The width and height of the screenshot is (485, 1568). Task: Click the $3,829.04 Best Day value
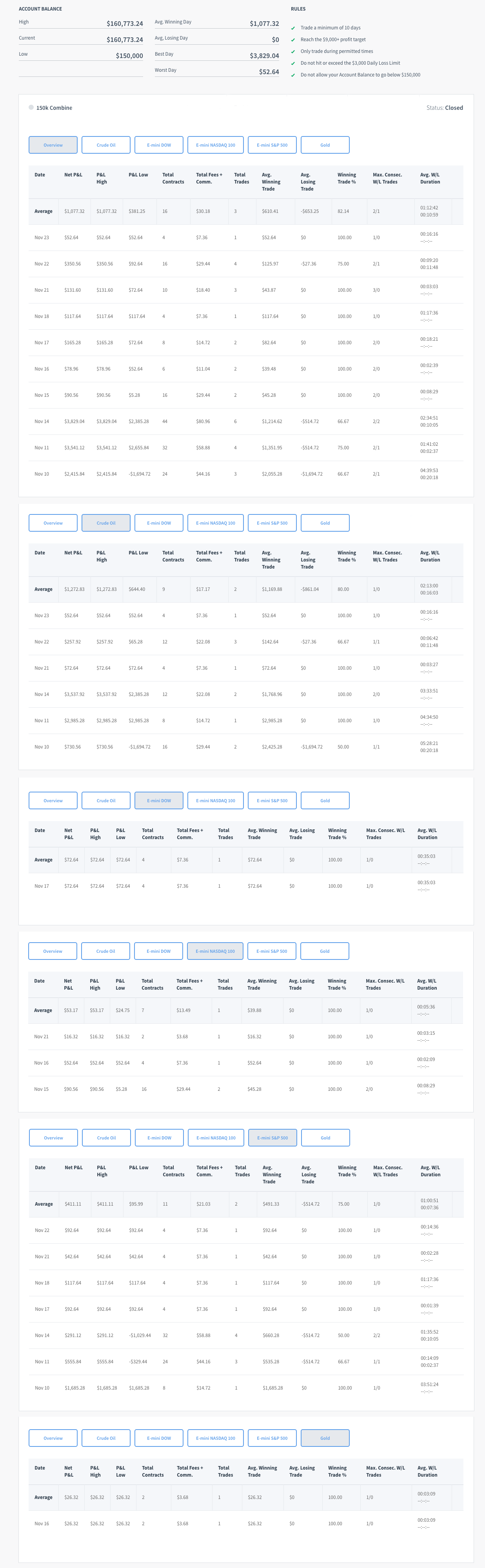coord(264,56)
